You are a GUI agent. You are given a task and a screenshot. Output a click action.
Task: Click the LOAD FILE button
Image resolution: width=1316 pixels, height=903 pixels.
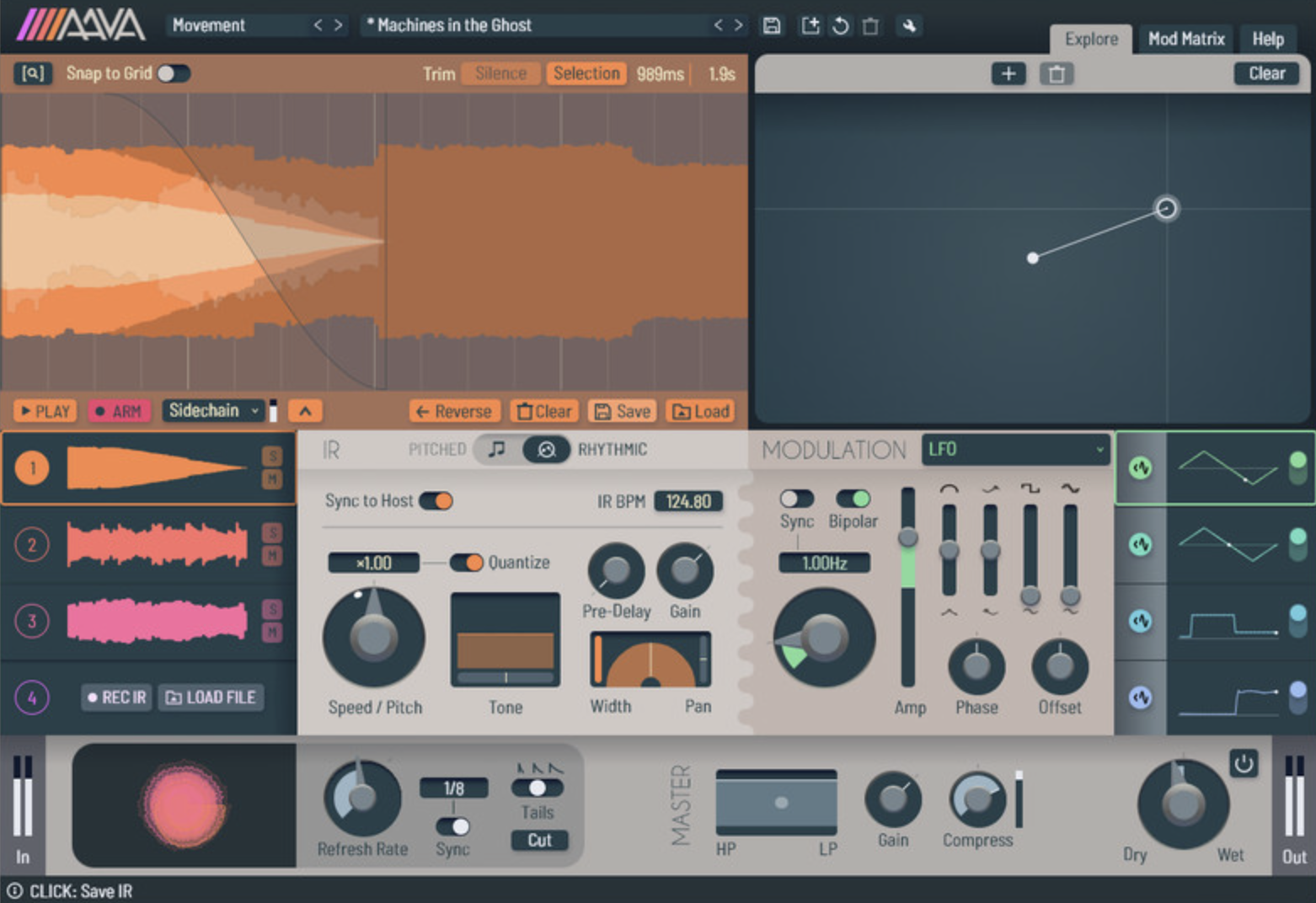(x=211, y=697)
